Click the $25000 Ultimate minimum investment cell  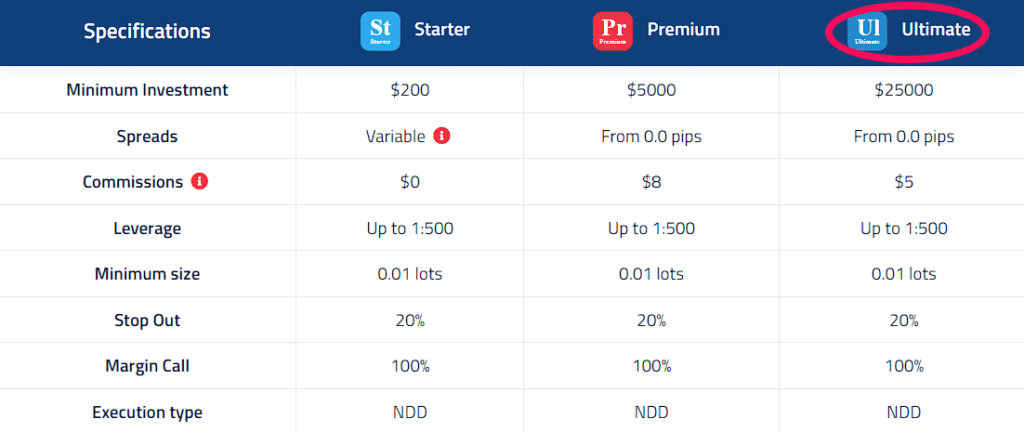click(x=904, y=90)
